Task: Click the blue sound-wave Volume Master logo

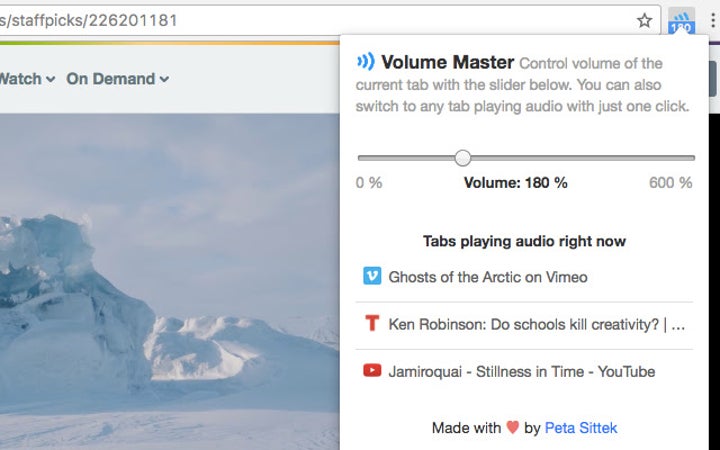Action: click(x=366, y=62)
